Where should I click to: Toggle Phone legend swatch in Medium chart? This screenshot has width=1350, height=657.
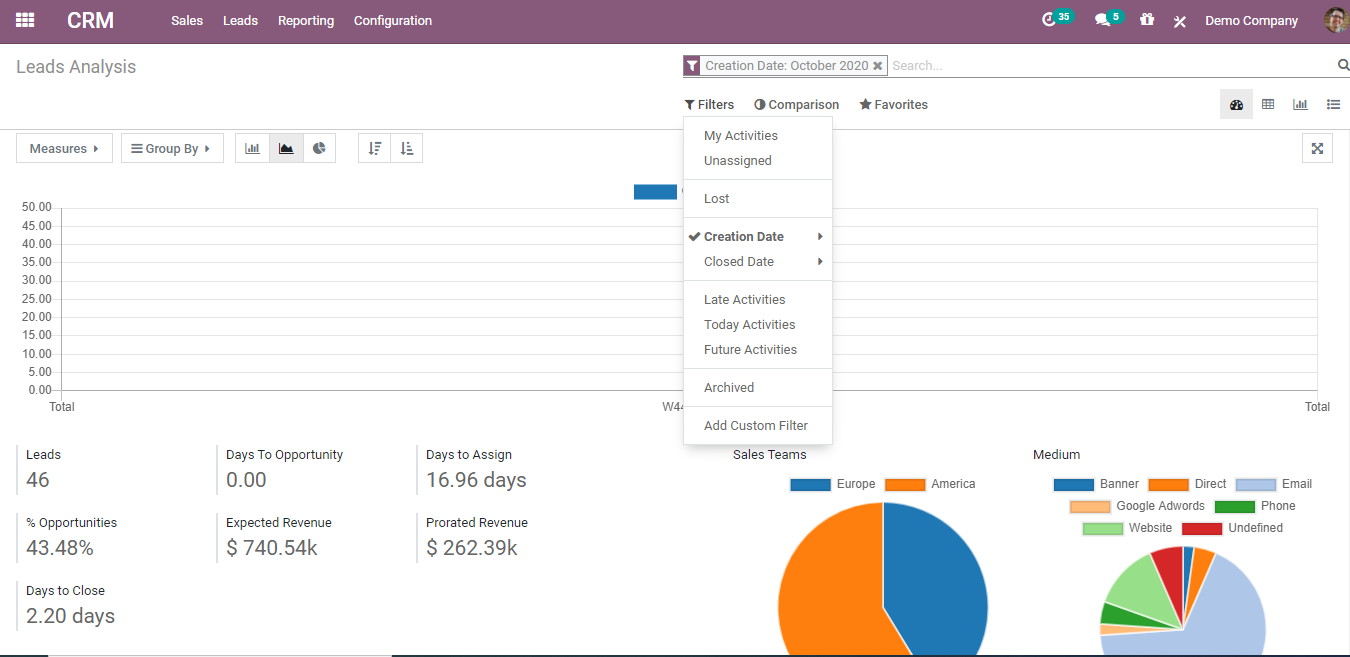1234,506
